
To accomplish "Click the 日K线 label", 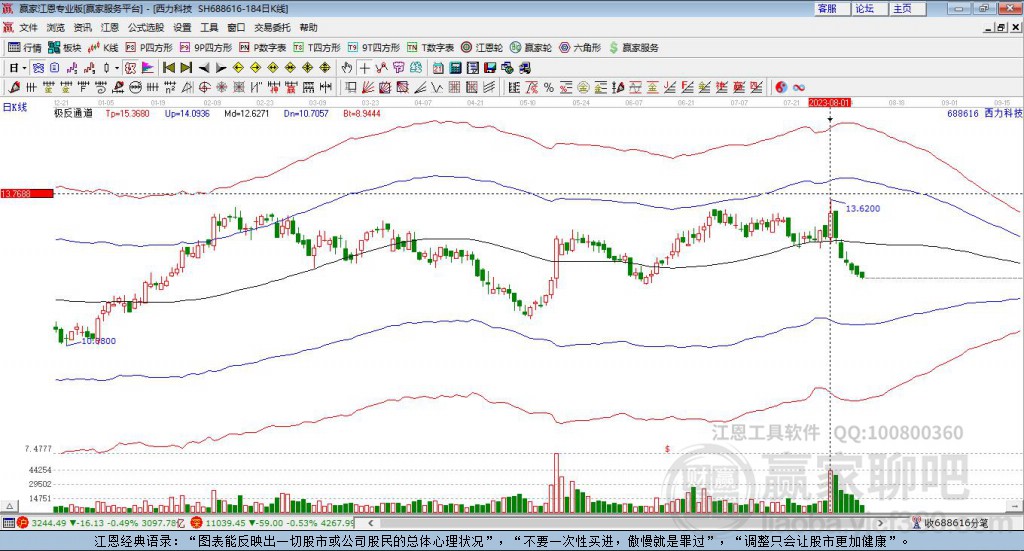I will [x=15, y=107].
